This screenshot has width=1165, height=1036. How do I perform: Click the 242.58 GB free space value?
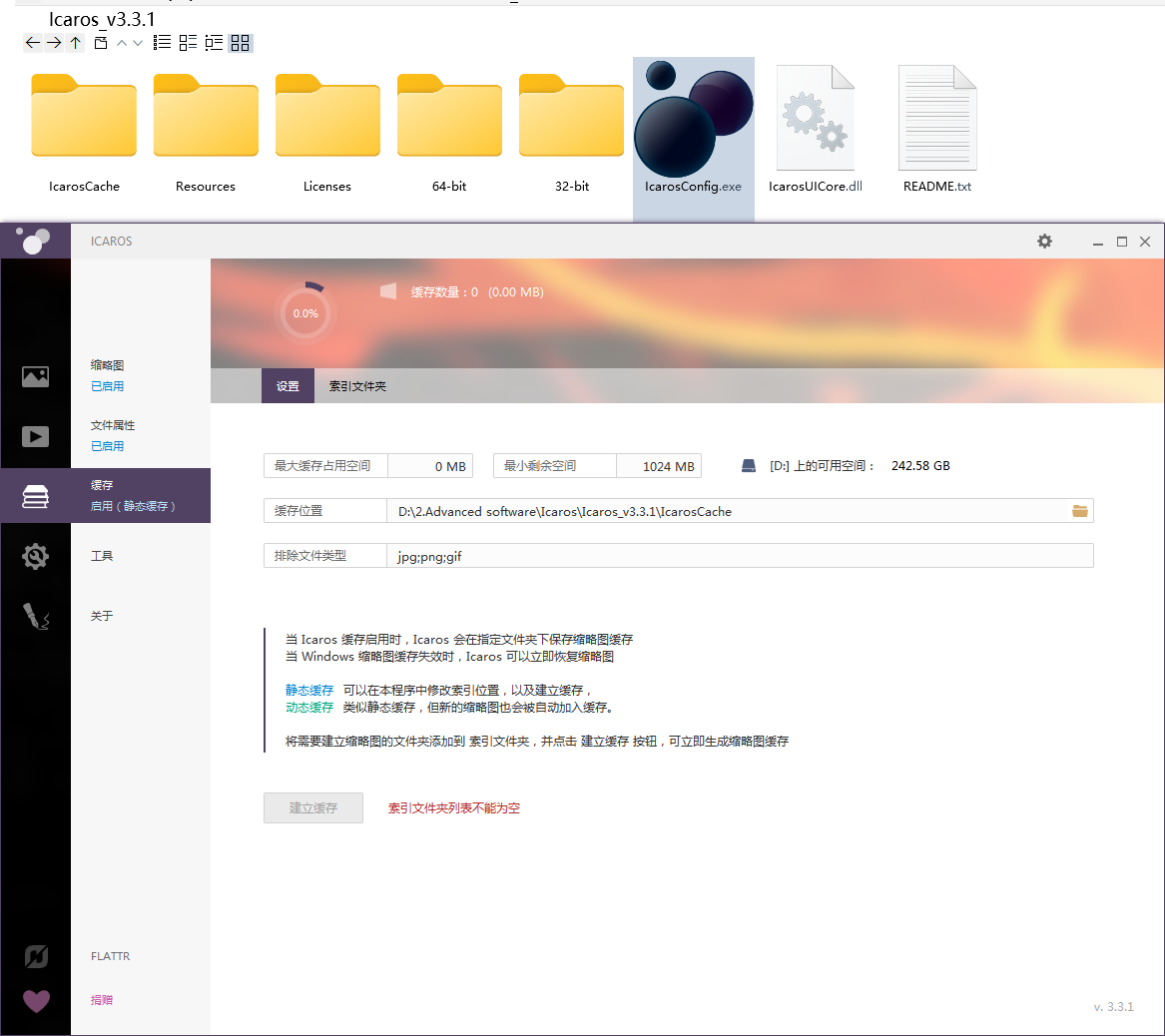[x=920, y=466]
